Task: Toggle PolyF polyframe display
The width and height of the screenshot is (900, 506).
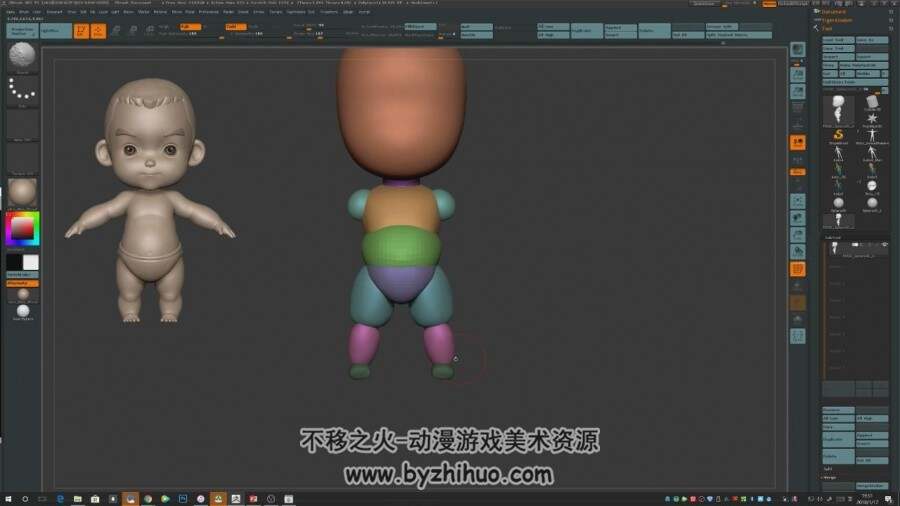Action: (798, 269)
